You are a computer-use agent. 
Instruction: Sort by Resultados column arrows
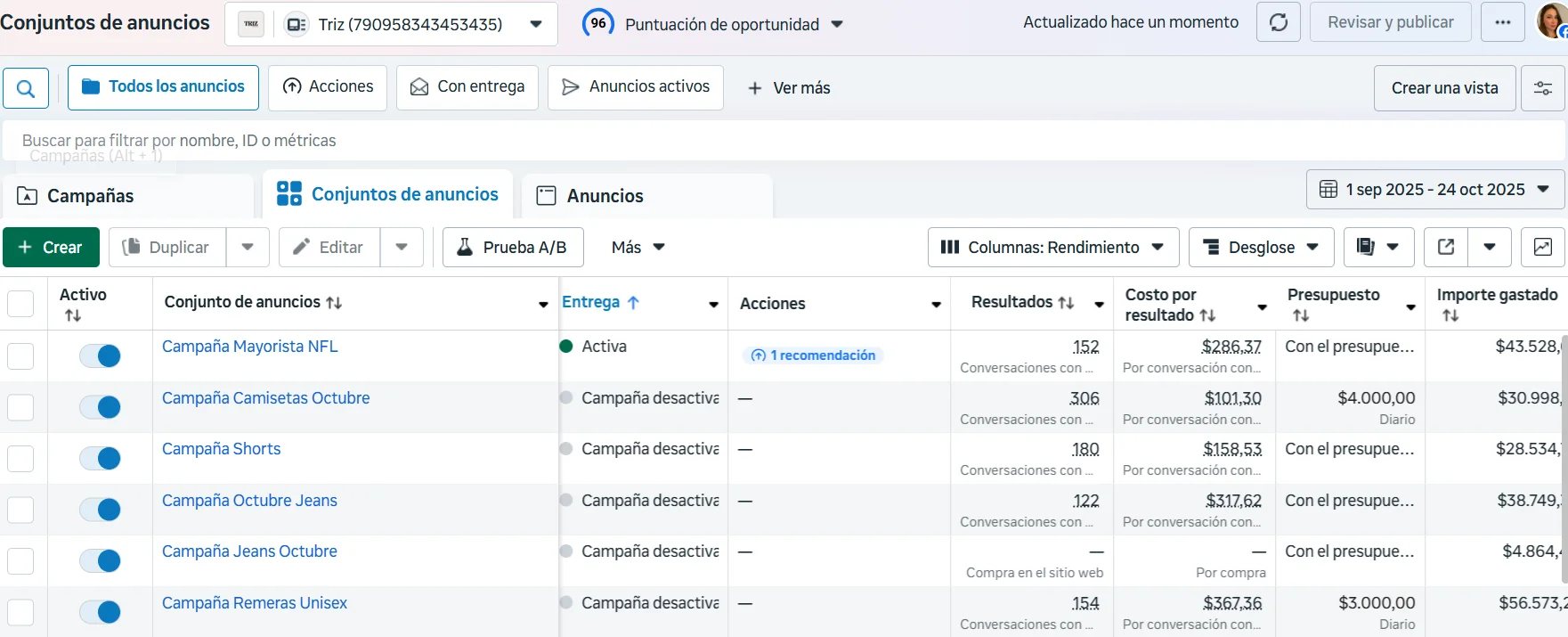point(1066,303)
